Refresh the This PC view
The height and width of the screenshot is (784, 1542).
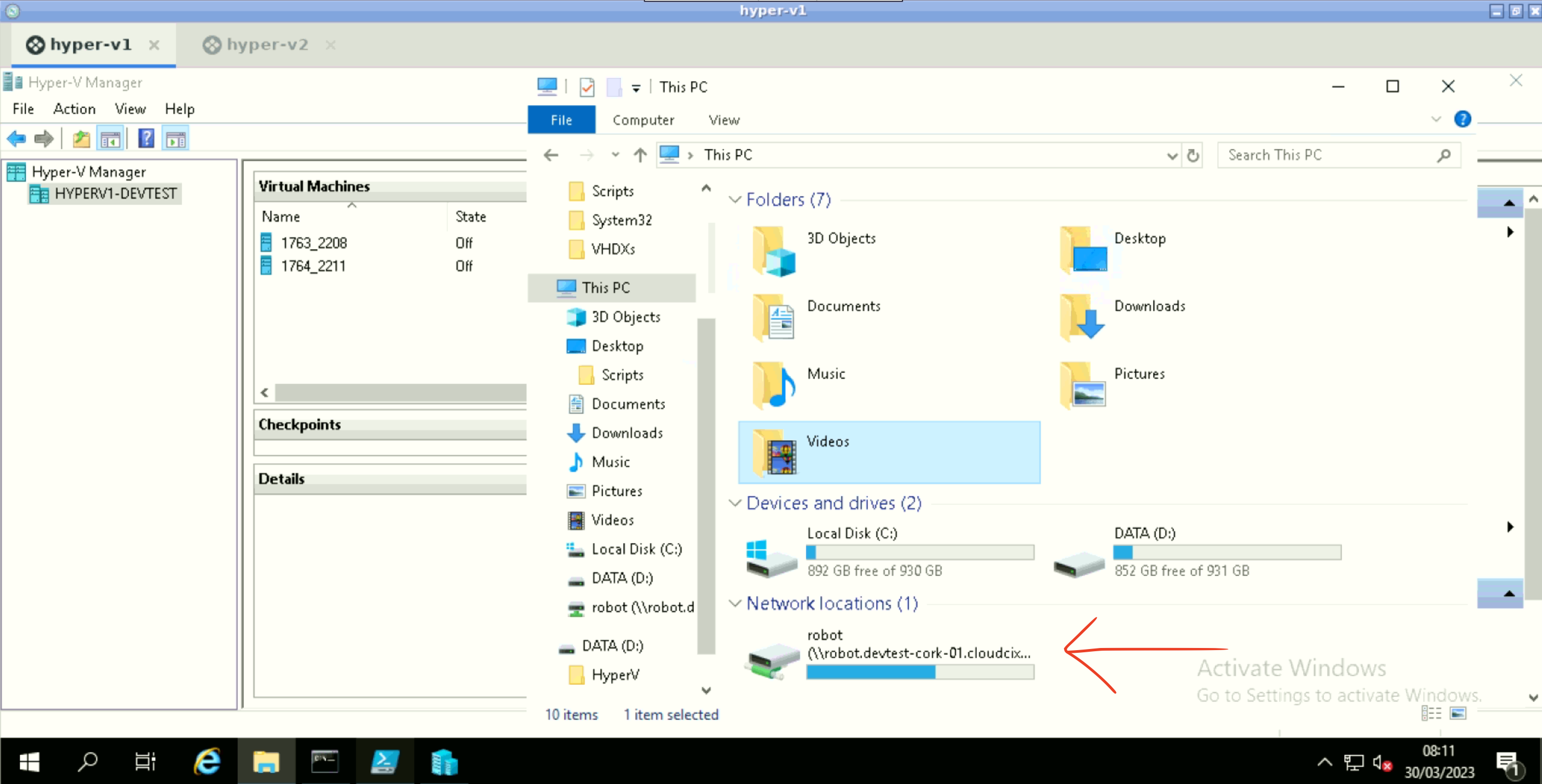pyautogui.click(x=1193, y=156)
